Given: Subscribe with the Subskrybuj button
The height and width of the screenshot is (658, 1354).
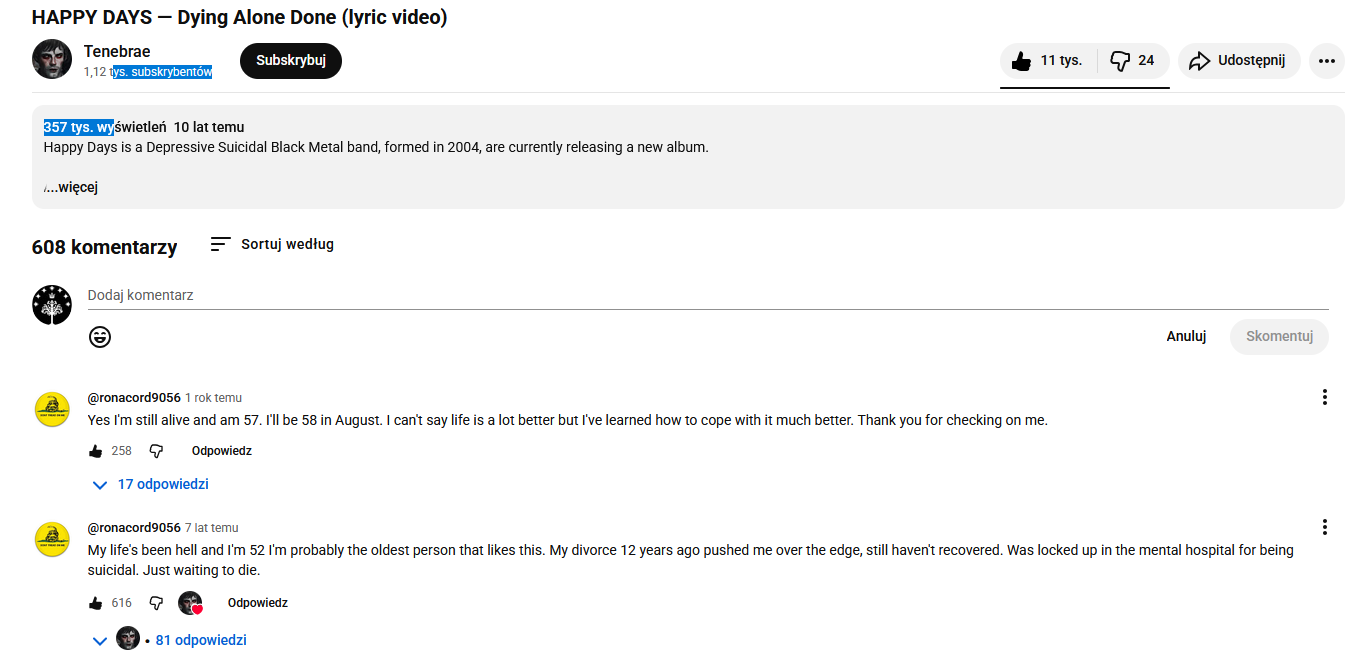Looking at the screenshot, I should click(x=291, y=61).
